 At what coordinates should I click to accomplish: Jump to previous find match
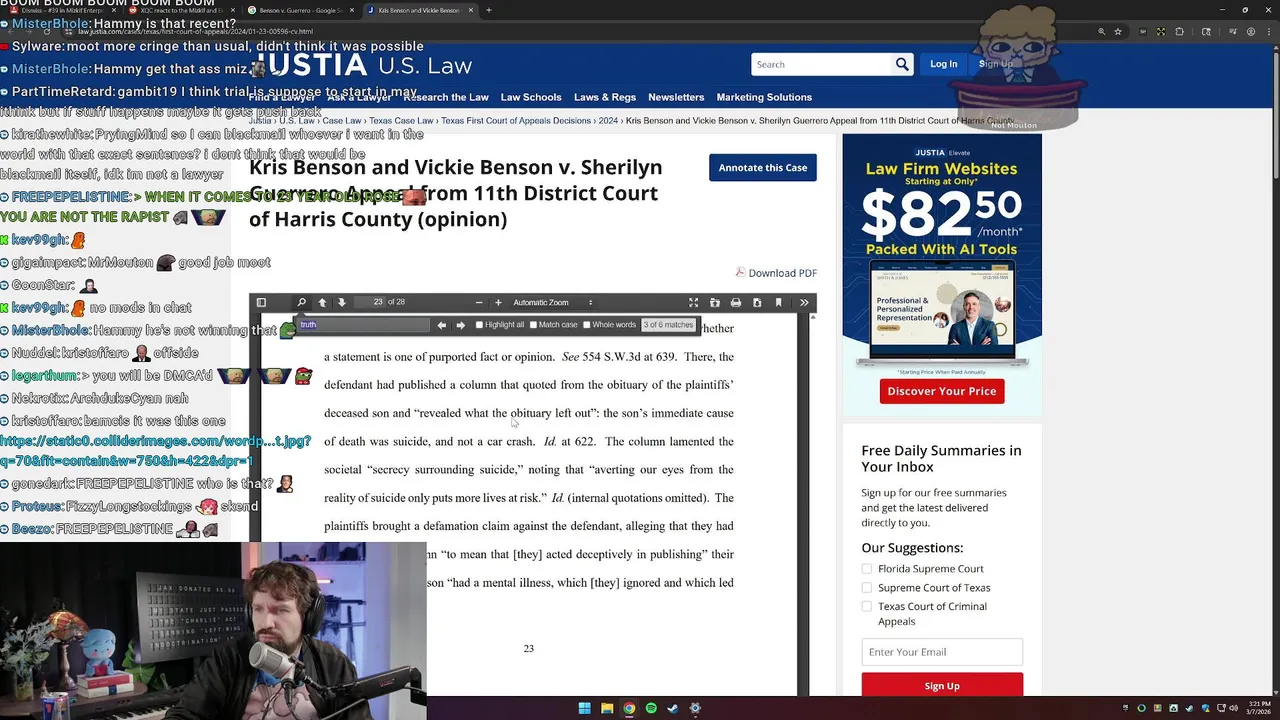point(441,325)
